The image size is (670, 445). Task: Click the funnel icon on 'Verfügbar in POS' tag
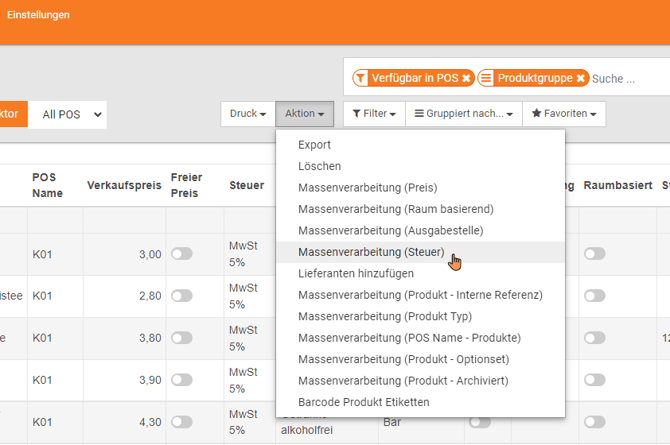pos(360,78)
